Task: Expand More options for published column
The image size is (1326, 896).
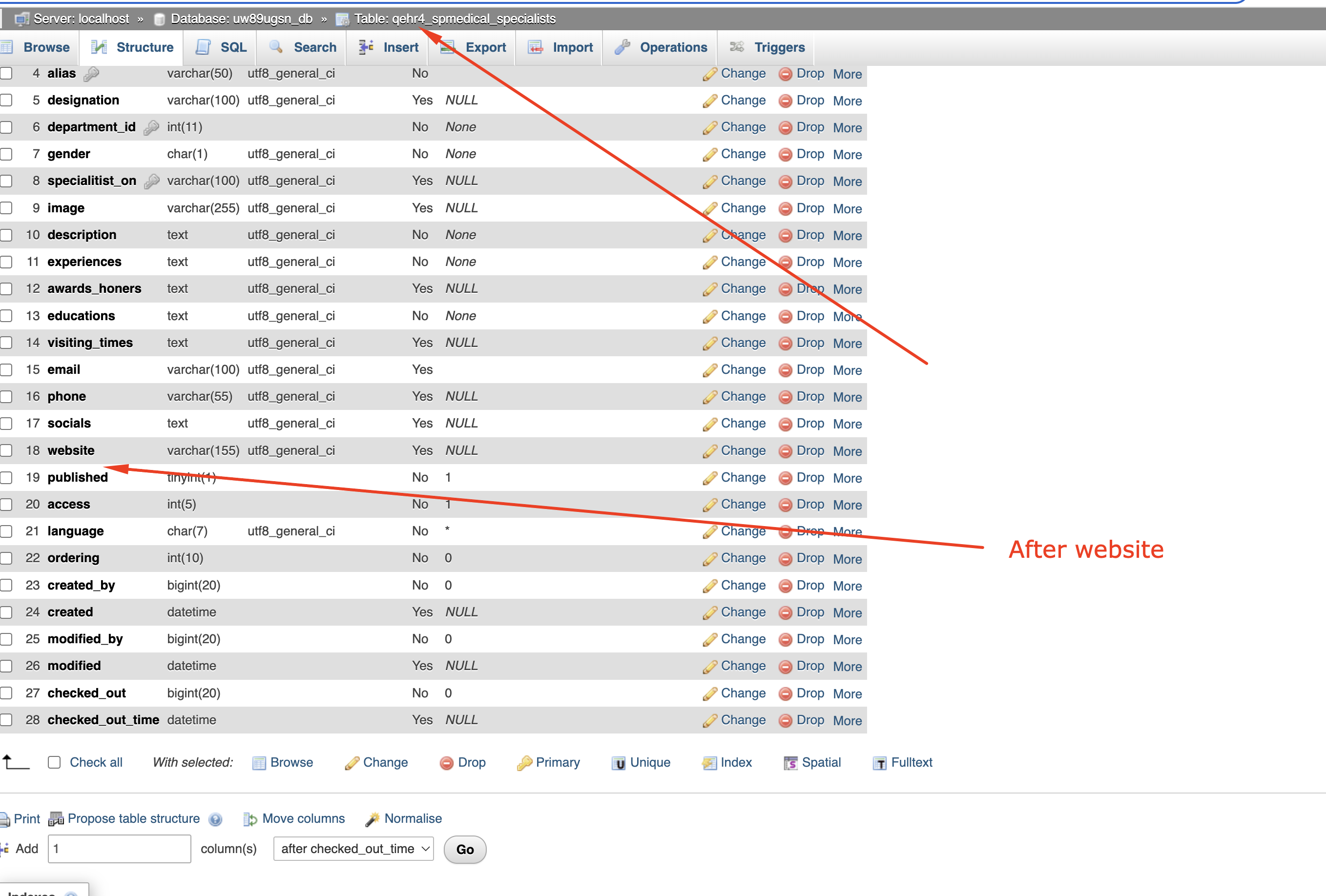Action: tap(847, 478)
